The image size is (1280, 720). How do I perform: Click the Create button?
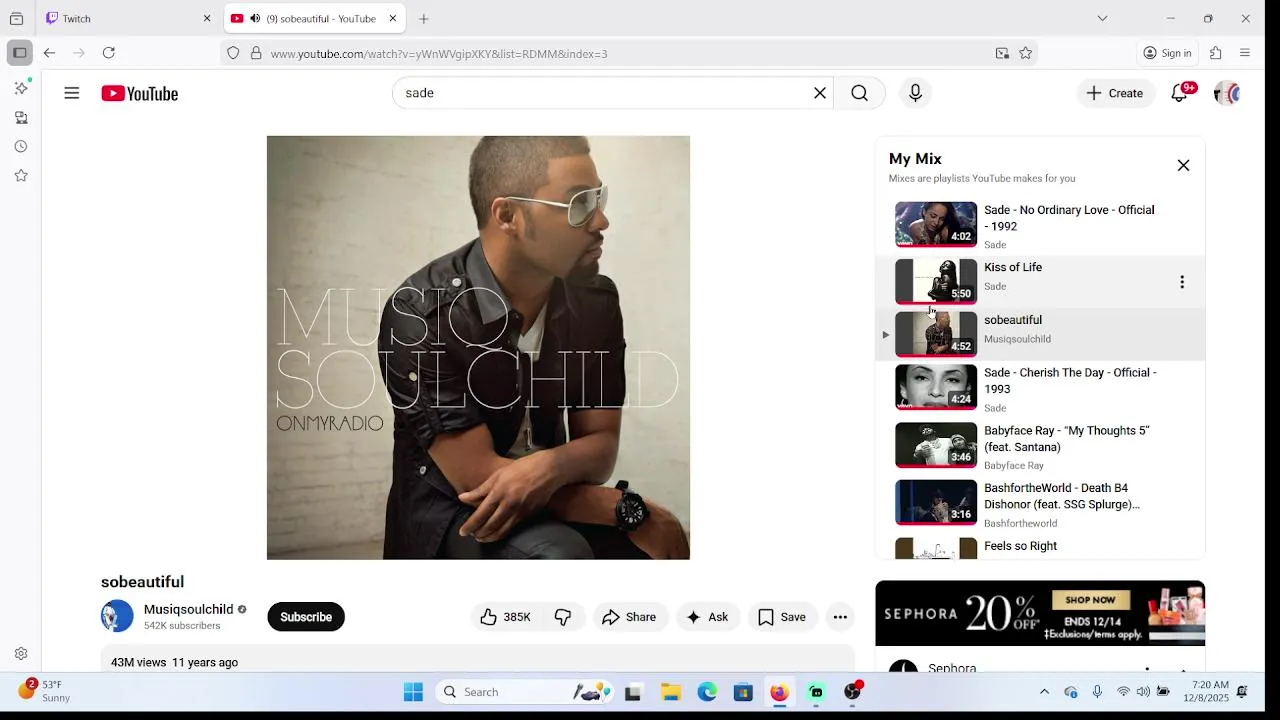(x=1115, y=93)
